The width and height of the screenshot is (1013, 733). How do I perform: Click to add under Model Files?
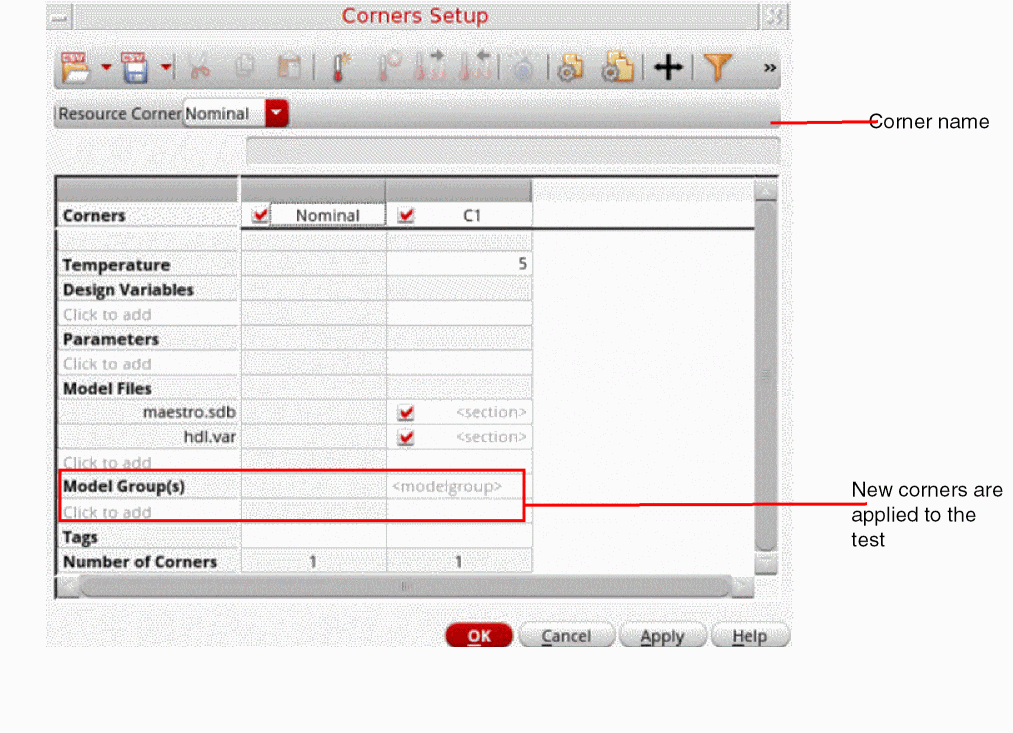pyautogui.click(x=107, y=462)
